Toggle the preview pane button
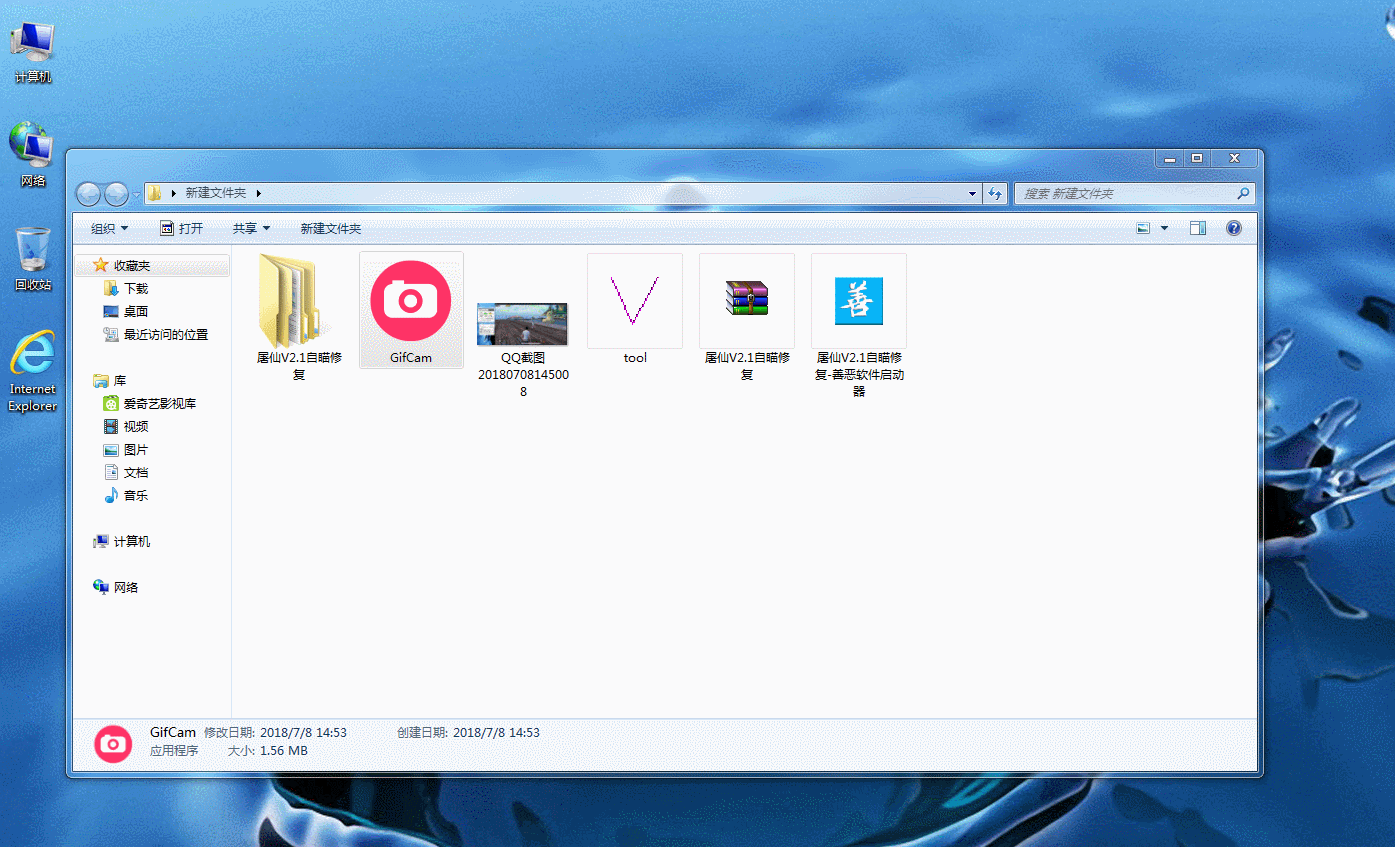1395x847 pixels. 1197,228
